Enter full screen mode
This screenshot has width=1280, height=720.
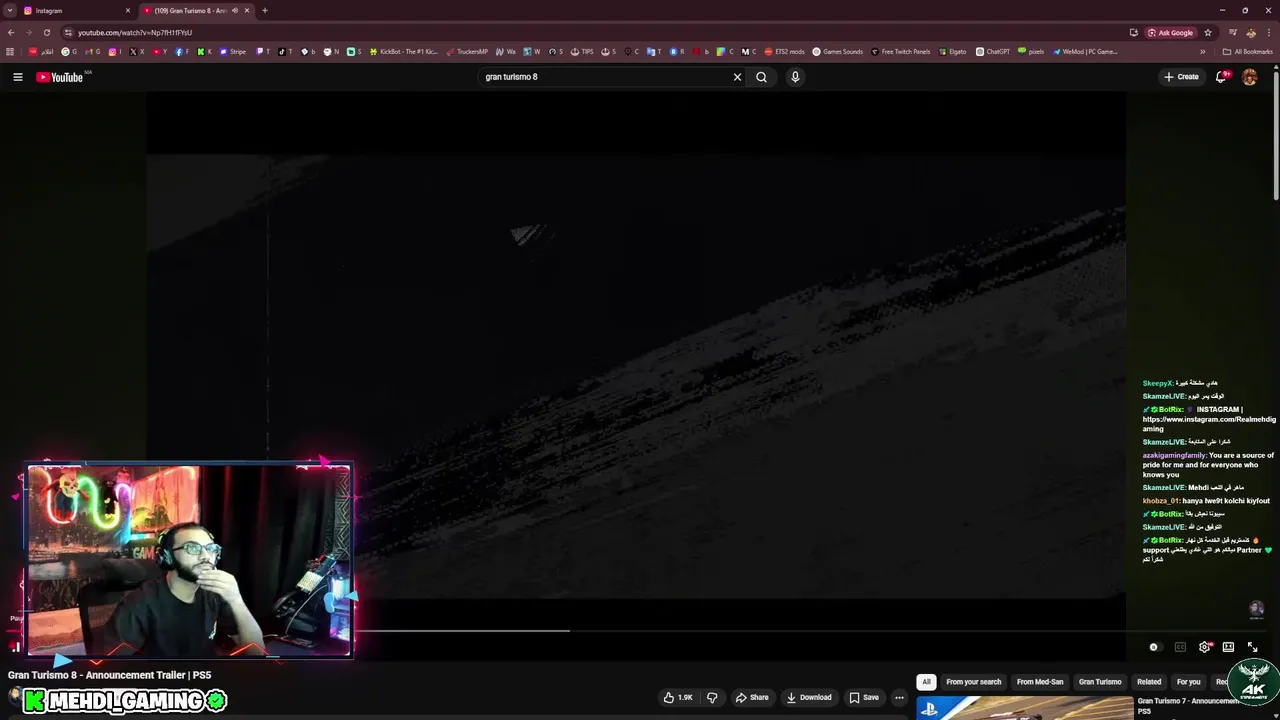(1252, 647)
